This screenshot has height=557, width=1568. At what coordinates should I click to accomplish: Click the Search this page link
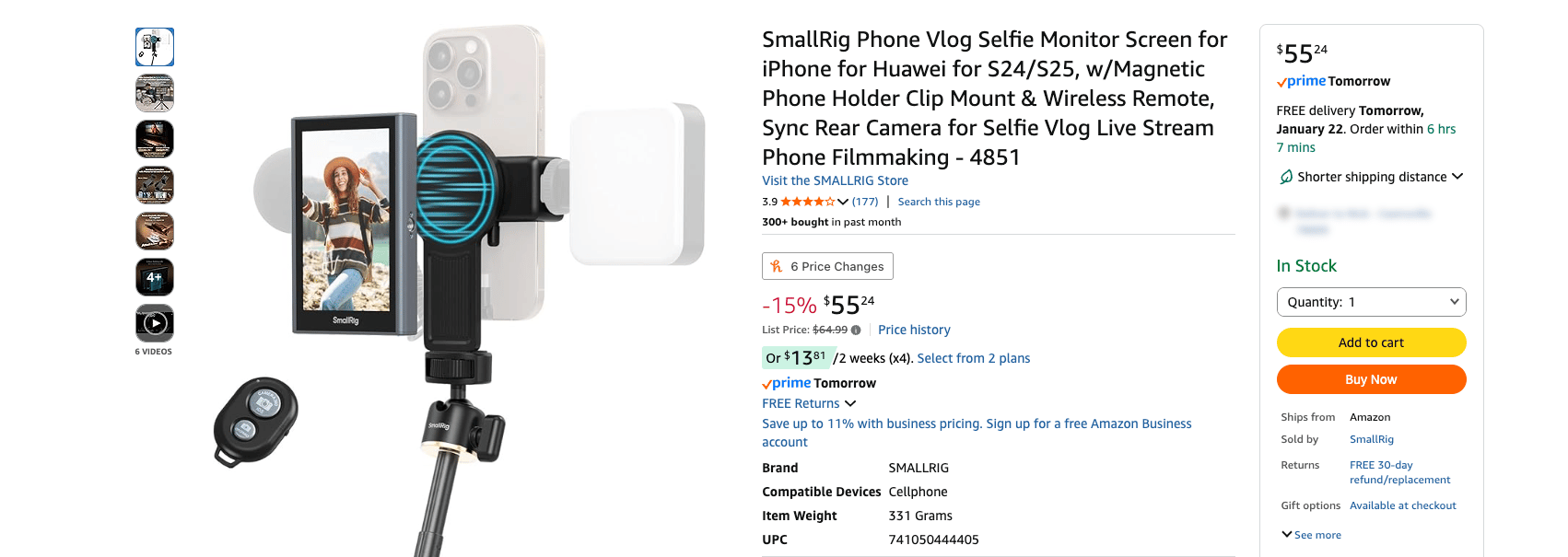click(x=939, y=202)
